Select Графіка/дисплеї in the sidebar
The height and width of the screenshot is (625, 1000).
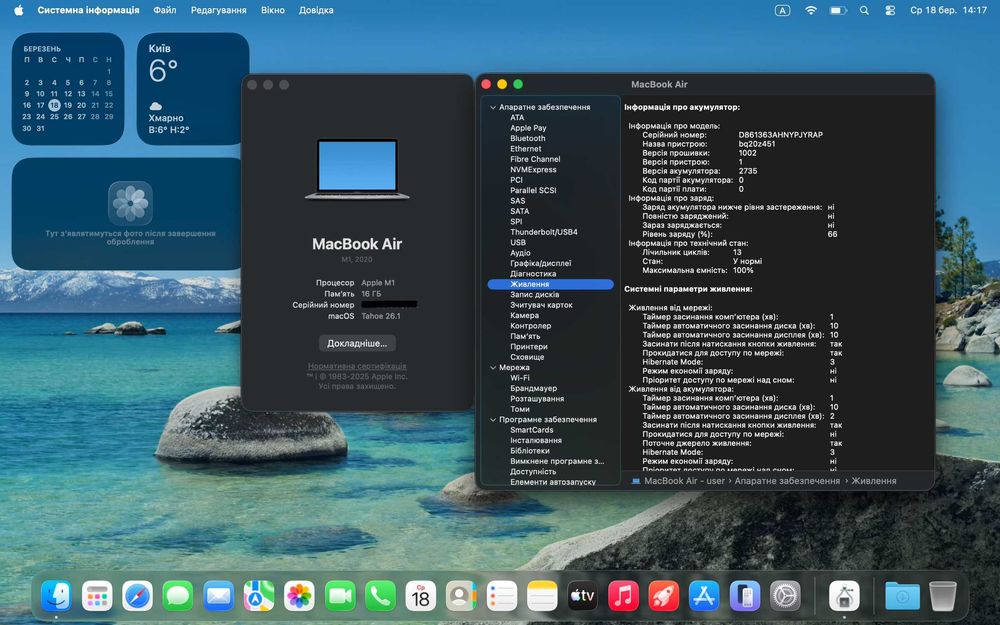(x=540, y=263)
